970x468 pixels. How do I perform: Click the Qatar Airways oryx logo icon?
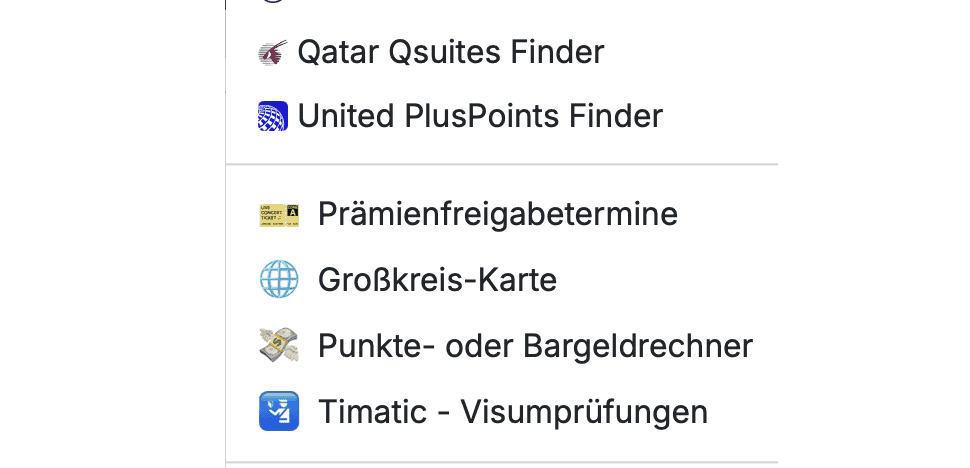click(272, 52)
